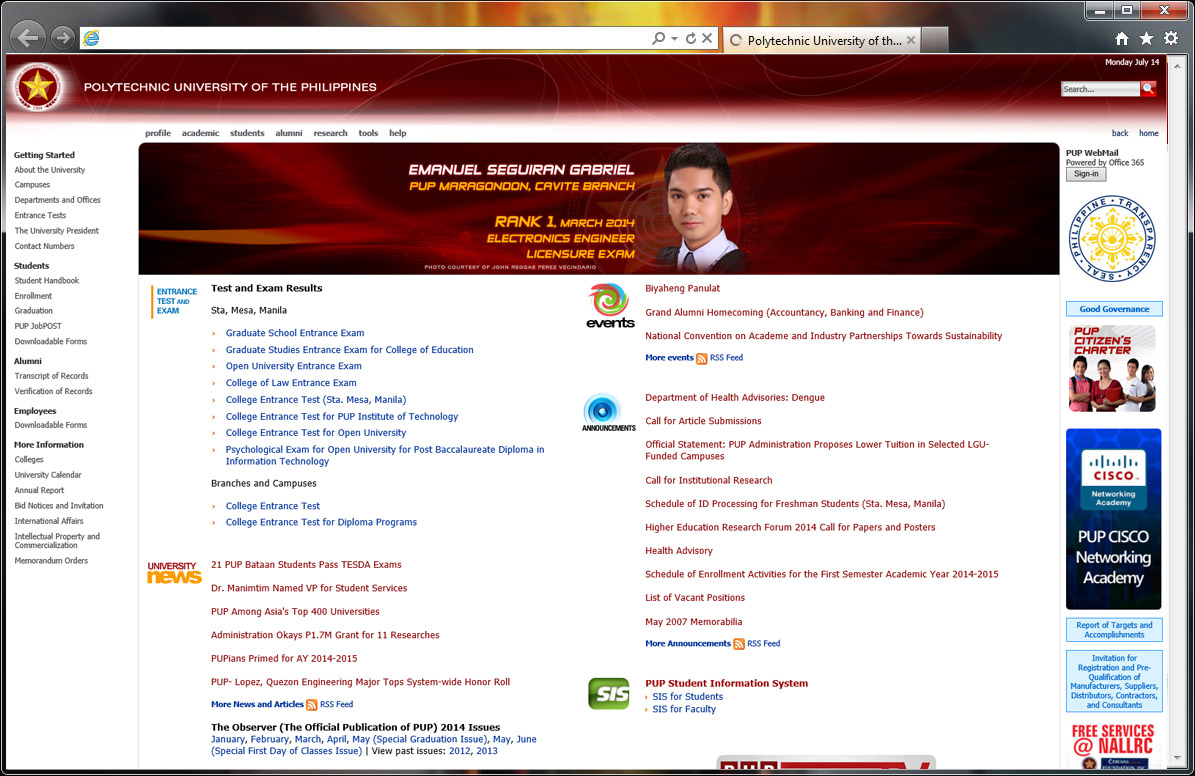The height and width of the screenshot is (776, 1195).
Task: Click the events swirl icon
Action: [x=610, y=306]
